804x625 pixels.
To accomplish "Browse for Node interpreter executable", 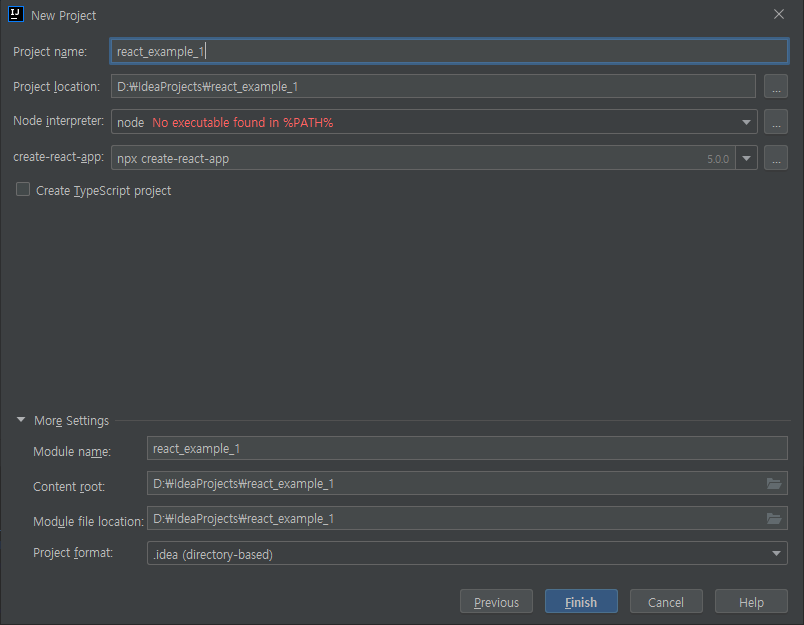I will 776,122.
